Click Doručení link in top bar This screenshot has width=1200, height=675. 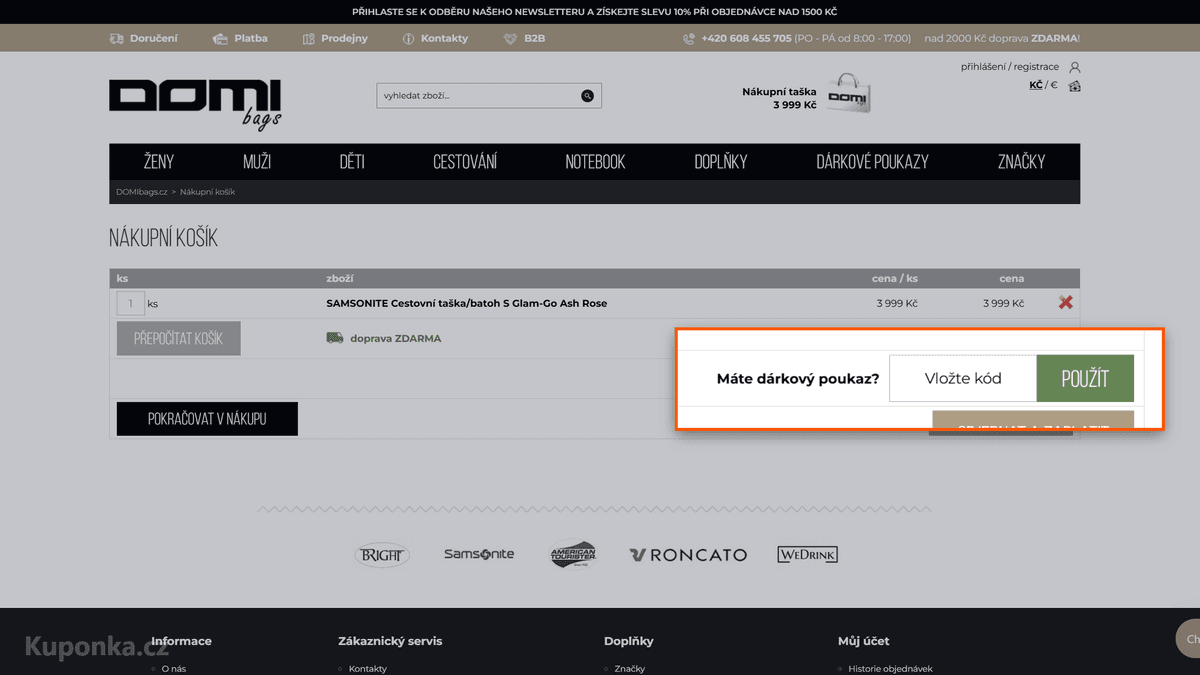[x=154, y=38]
